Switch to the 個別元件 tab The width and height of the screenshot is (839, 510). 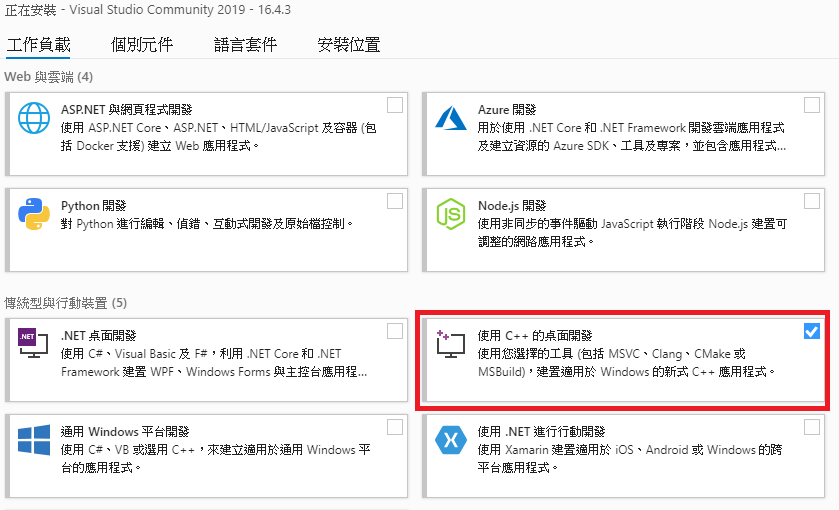click(x=142, y=44)
